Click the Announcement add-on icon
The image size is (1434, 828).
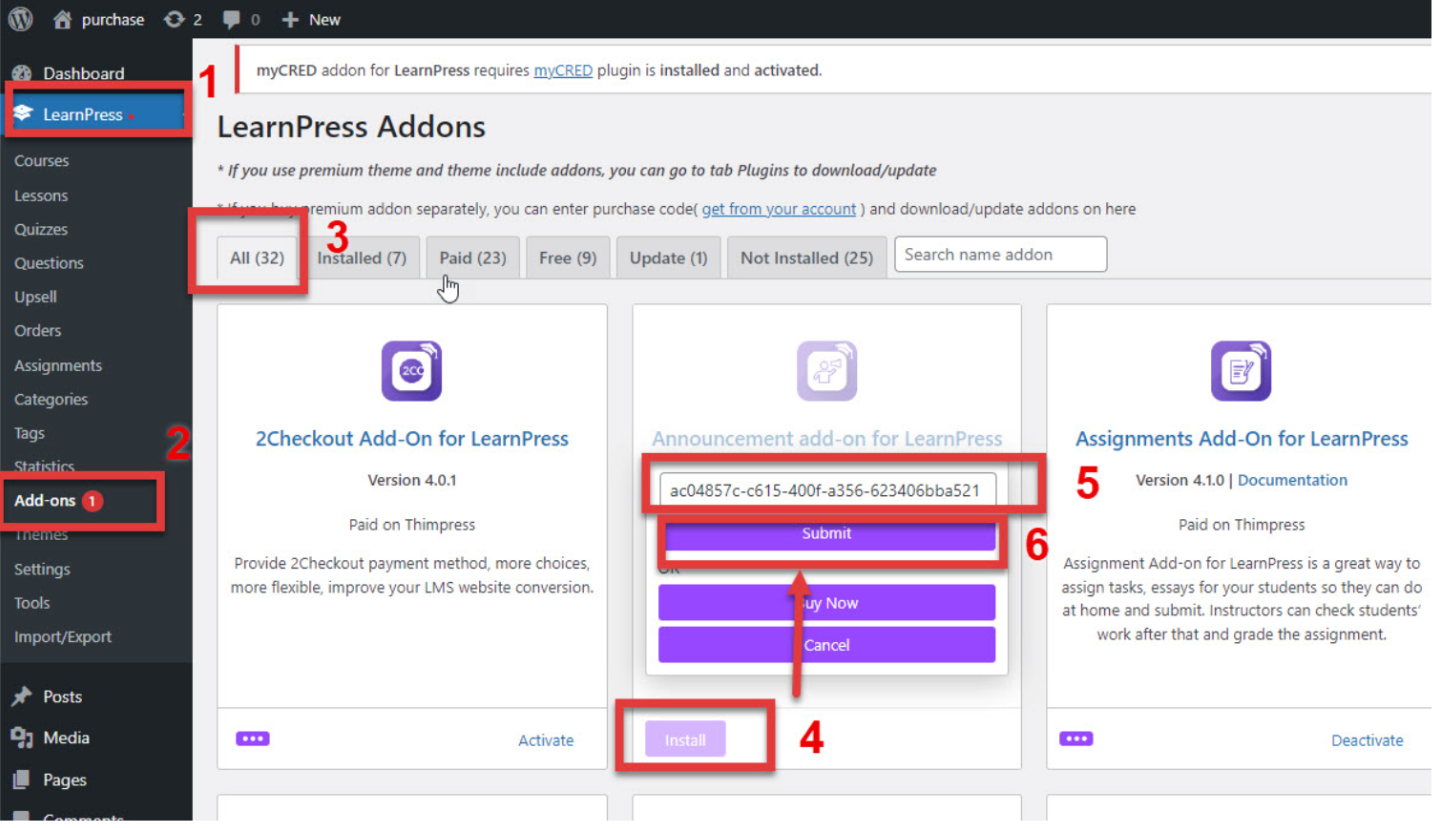[x=827, y=371]
